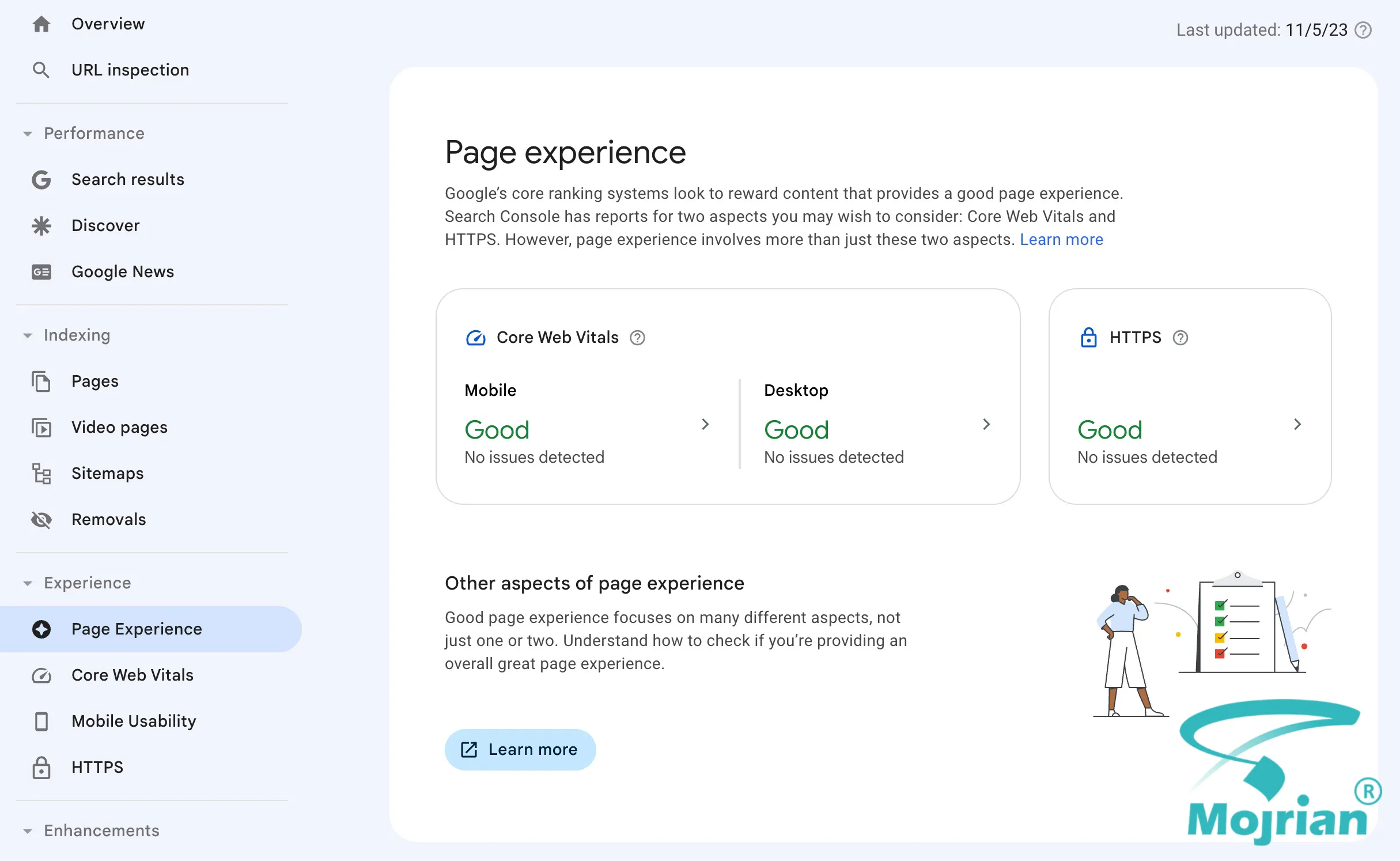Viewport: 1400px width, 861px height.
Task: Click the HTTPS card lock icon
Action: 1088,338
